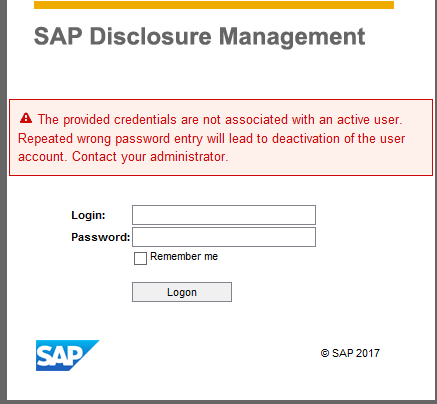Click the word 'Management' in title
The width and height of the screenshot is (437, 404).
(292, 36)
